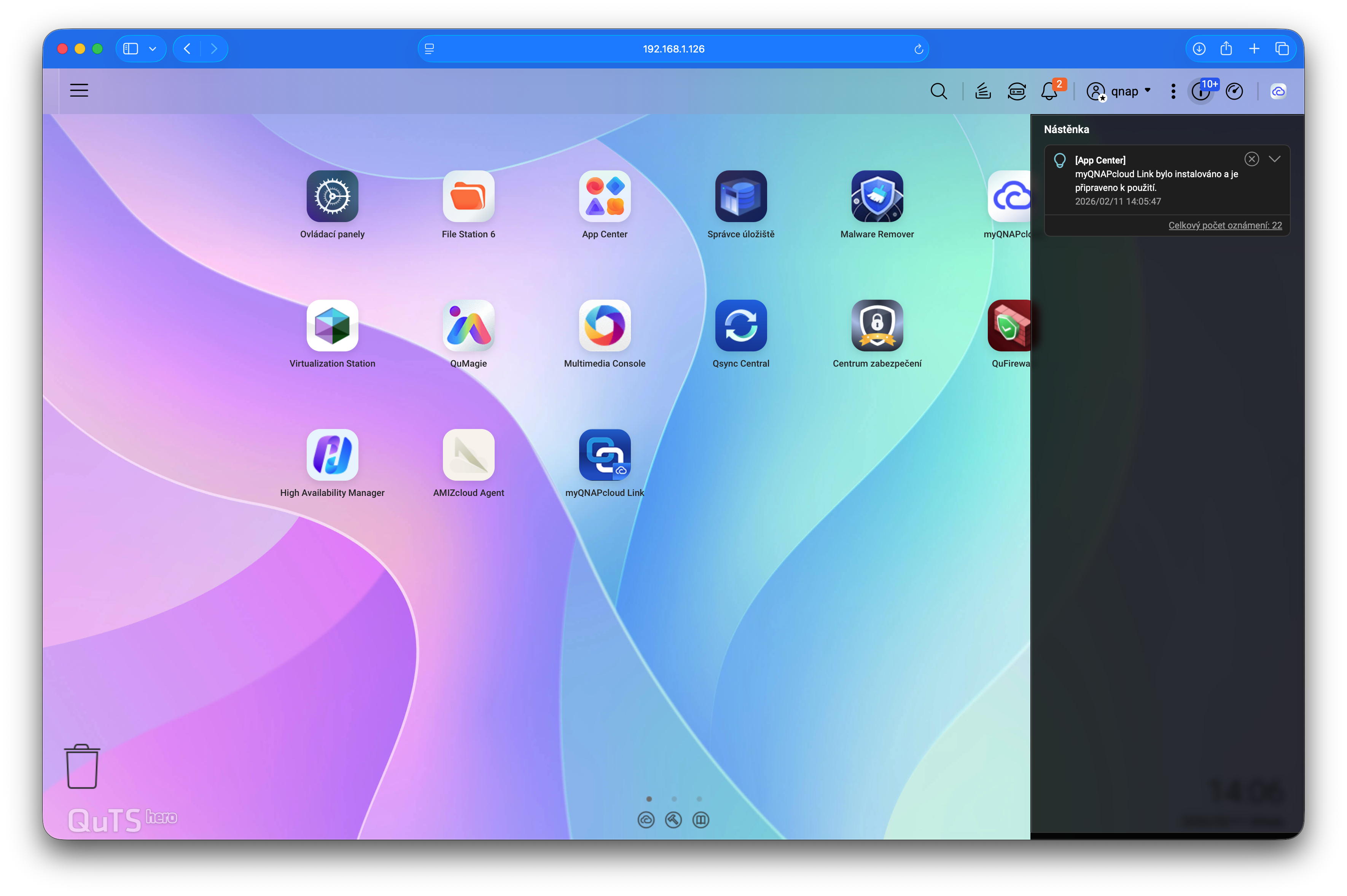The image size is (1347, 896).
Task: Click the notification bell icon
Action: click(x=1049, y=91)
